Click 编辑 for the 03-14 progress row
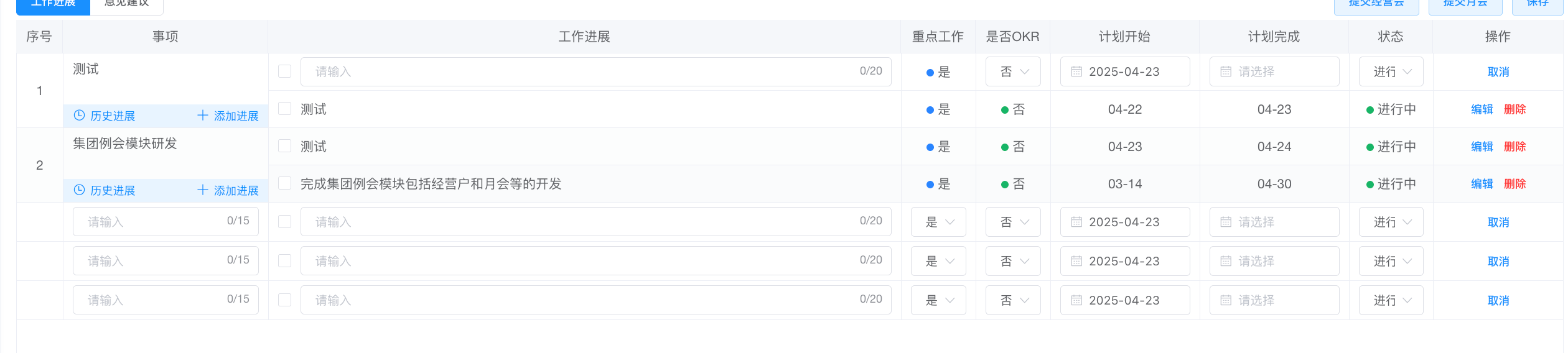 click(1482, 184)
